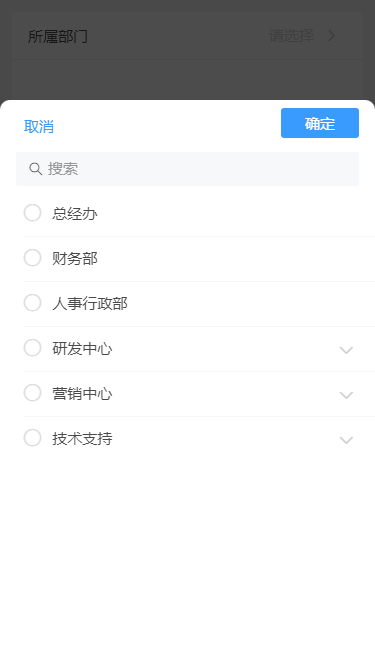The image size is (375, 667).
Task: Expand the 研发中心 department chevron
Action: (347, 350)
